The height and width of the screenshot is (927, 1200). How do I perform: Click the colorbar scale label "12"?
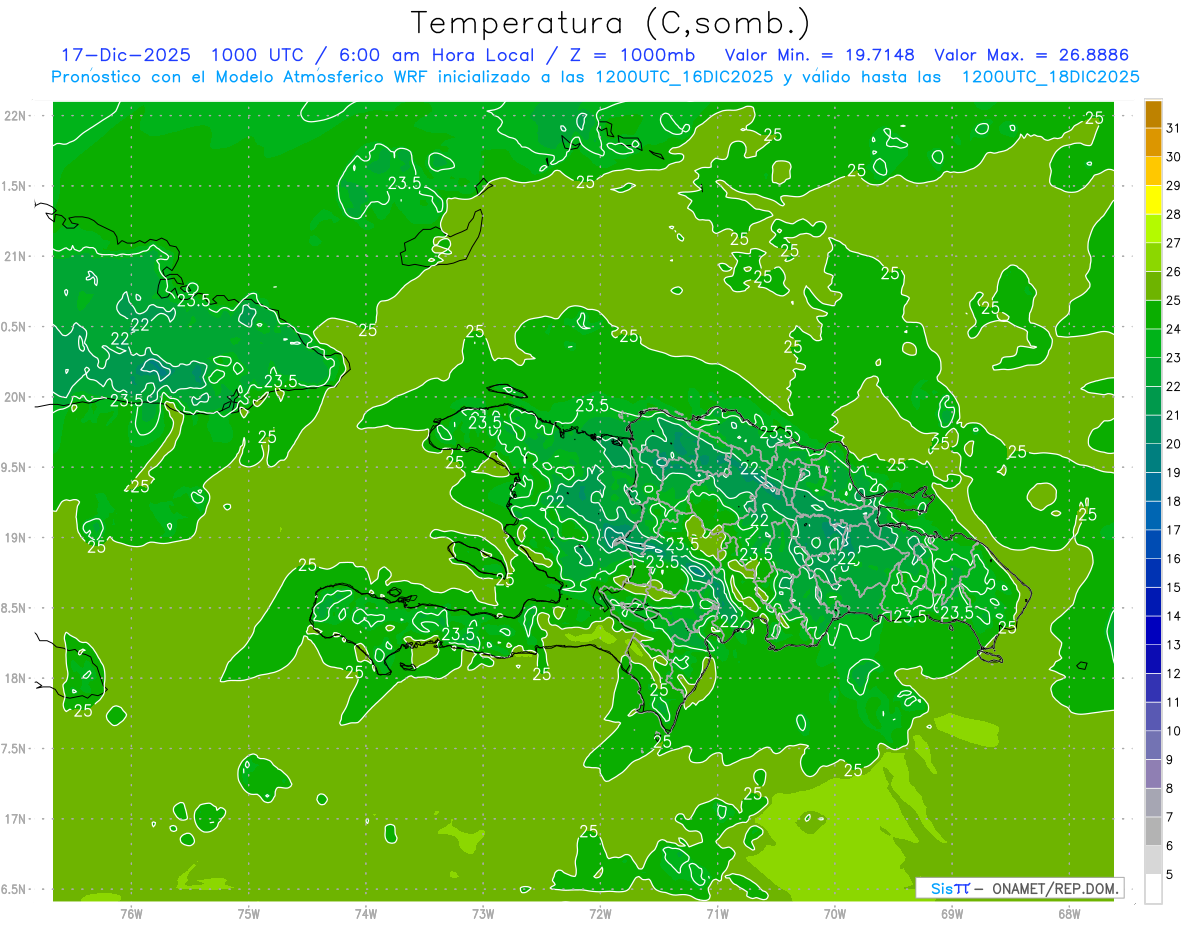pyautogui.click(x=1174, y=674)
